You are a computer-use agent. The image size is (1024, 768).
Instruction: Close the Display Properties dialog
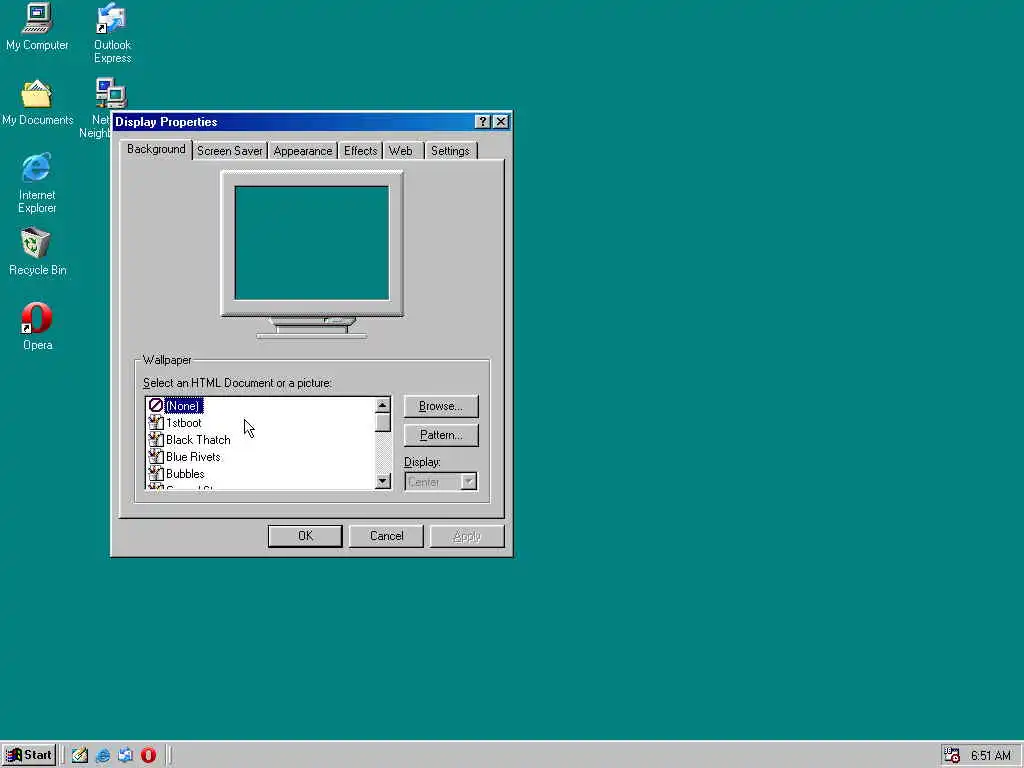(501, 121)
